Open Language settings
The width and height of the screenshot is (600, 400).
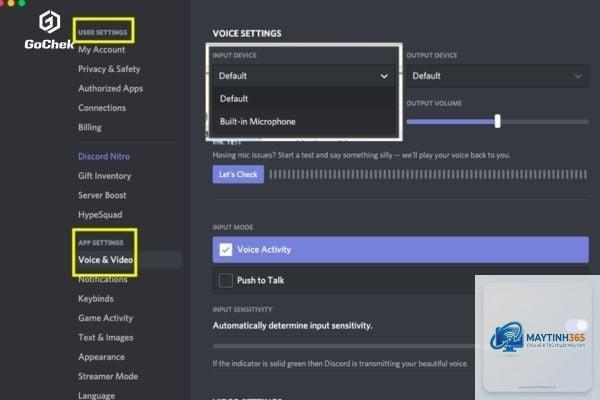96,395
